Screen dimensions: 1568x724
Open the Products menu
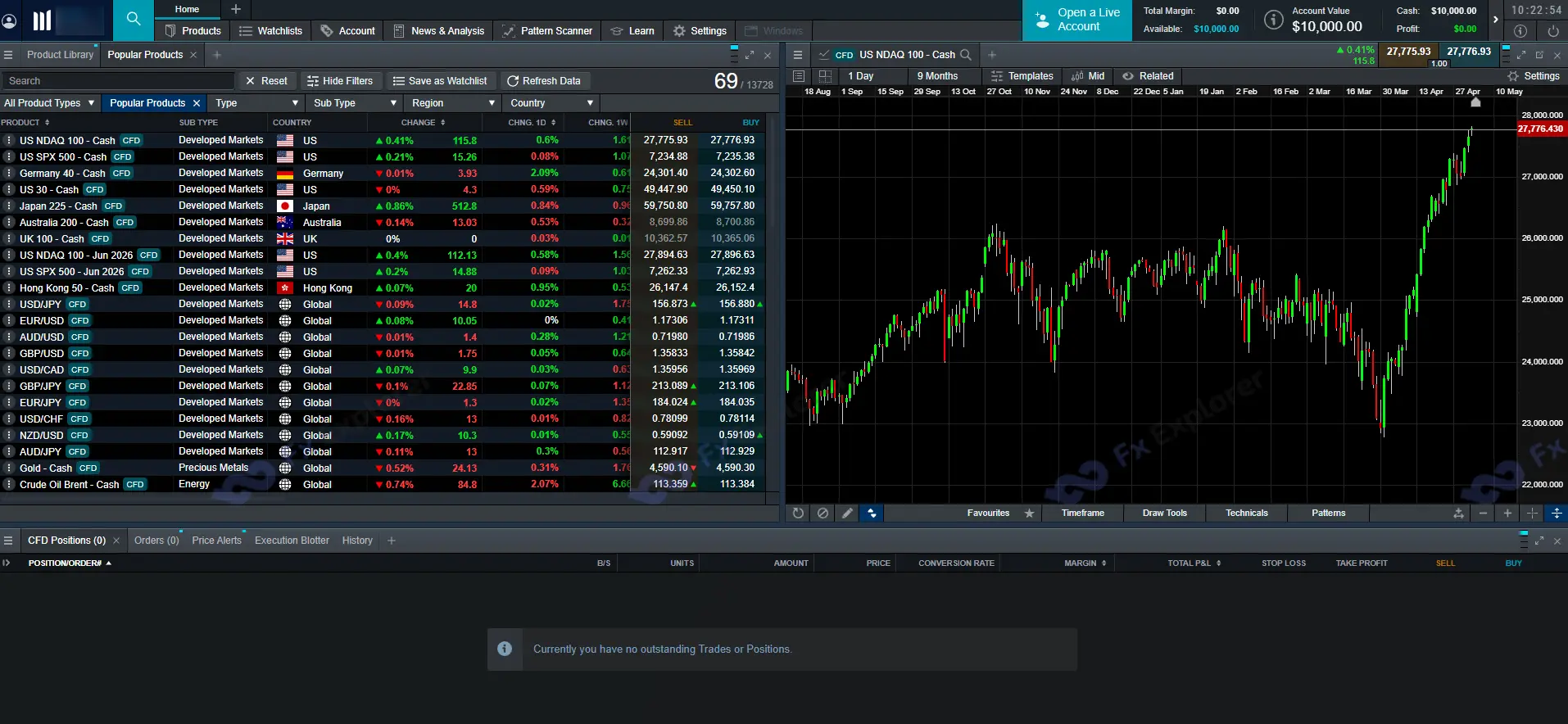(x=193, y=31)
